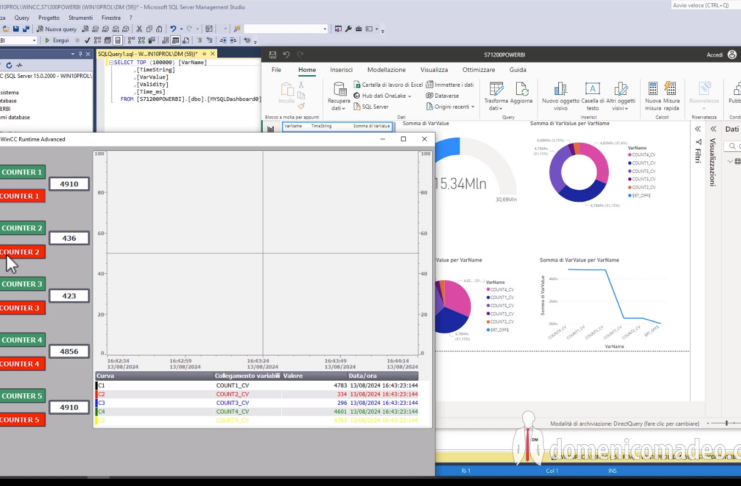
Task: Click the wrench properties icon in the SSMS toolbar
Action: pos(348,29)
